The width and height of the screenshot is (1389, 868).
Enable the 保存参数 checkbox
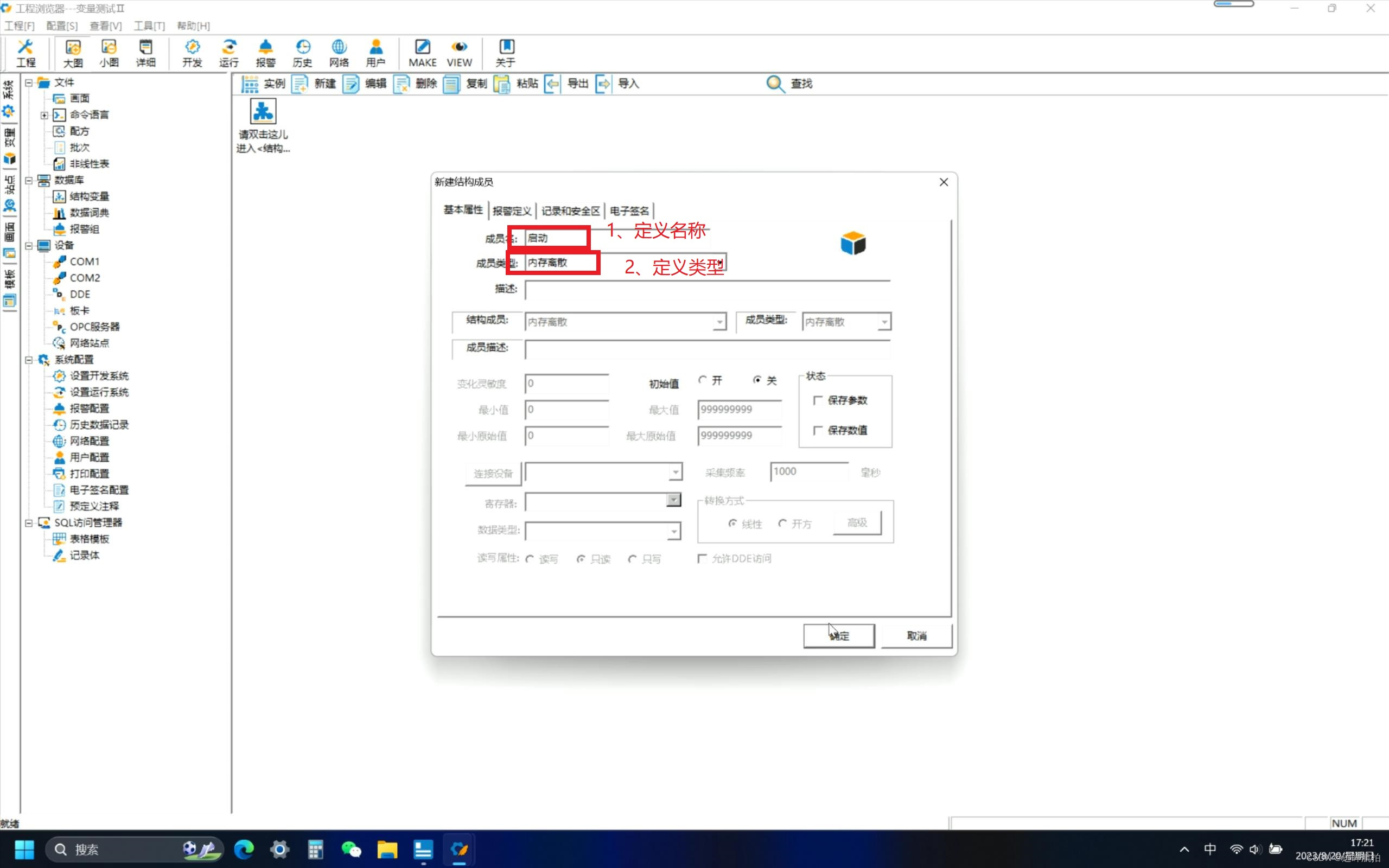tap(818, 400)
